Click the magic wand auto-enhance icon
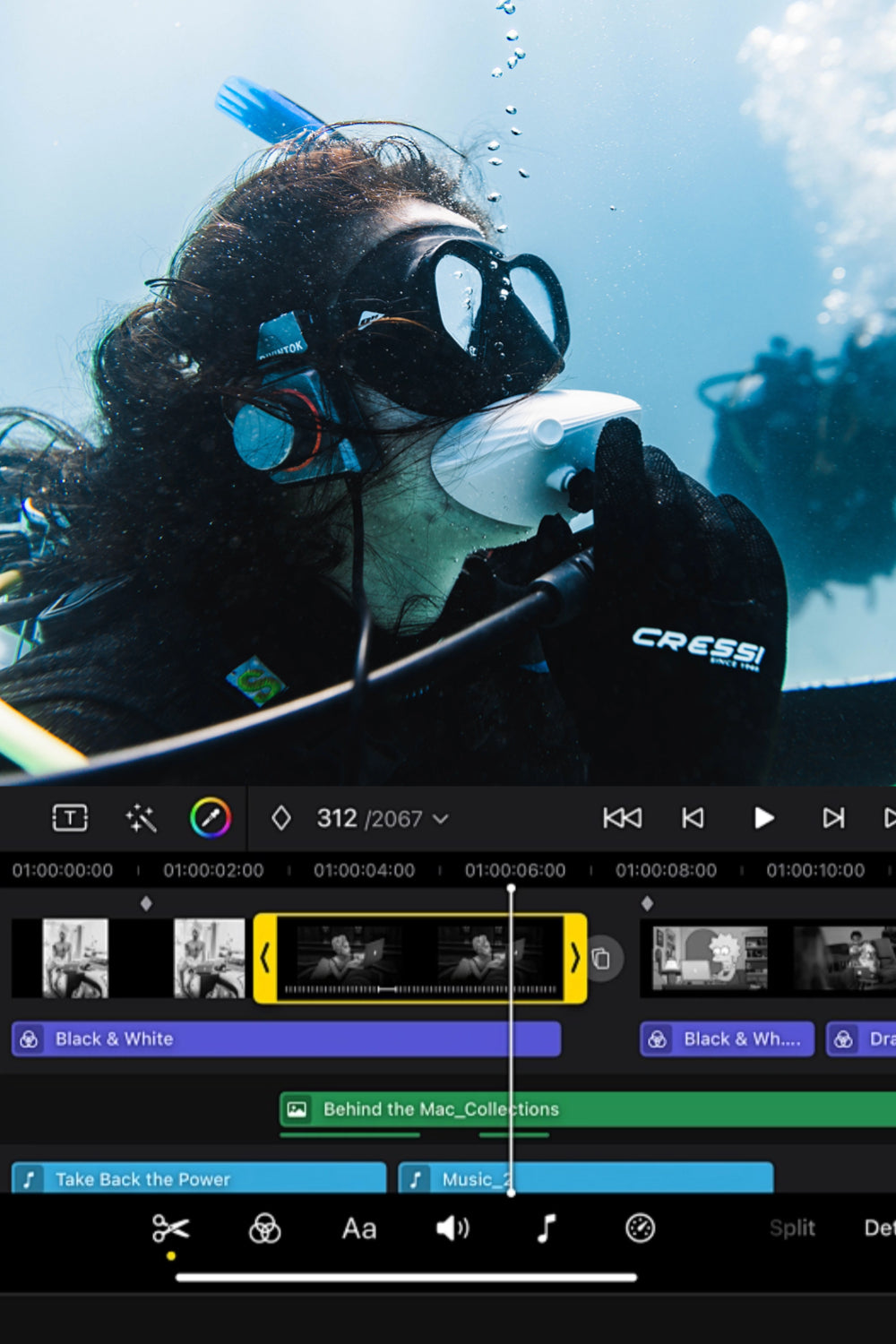 [141, 818]
